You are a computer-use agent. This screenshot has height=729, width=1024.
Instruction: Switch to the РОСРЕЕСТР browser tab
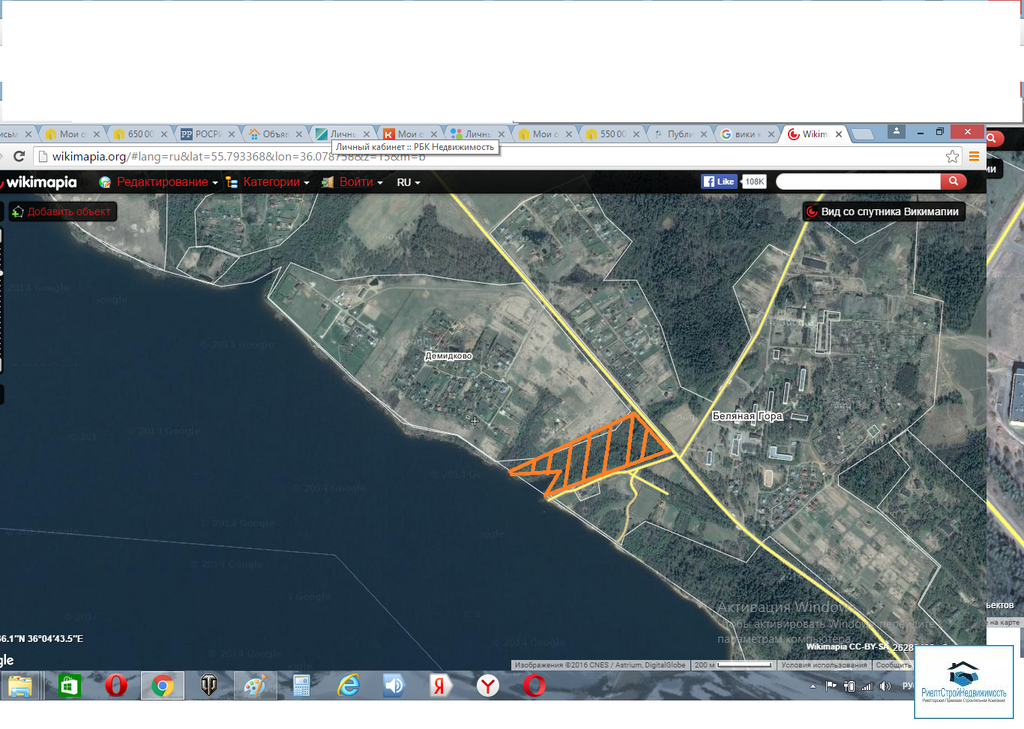pos(207,134)
